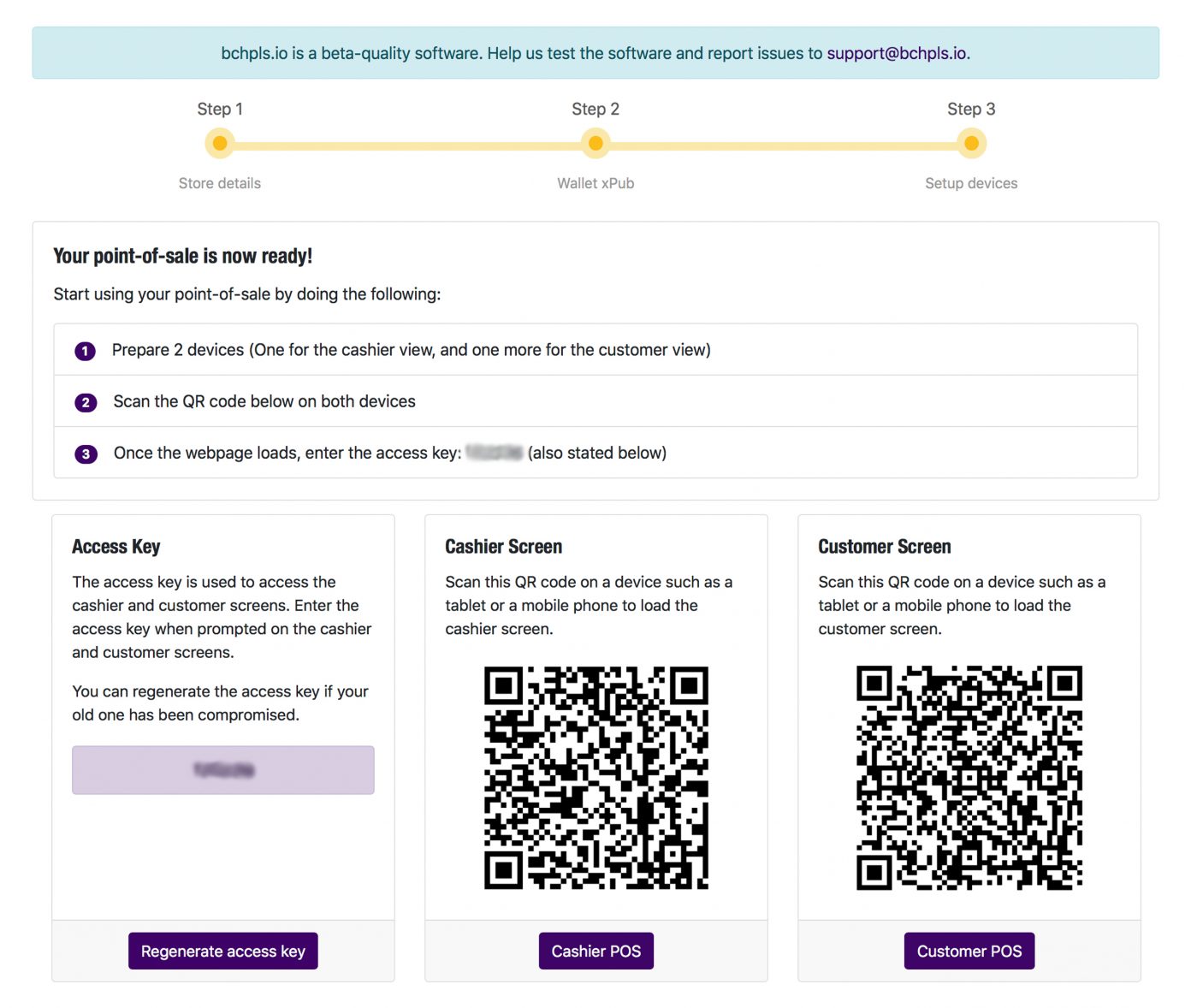Click the number 3 badge icon
This screenshot has width=1191, height=1008.
(86, 454)
